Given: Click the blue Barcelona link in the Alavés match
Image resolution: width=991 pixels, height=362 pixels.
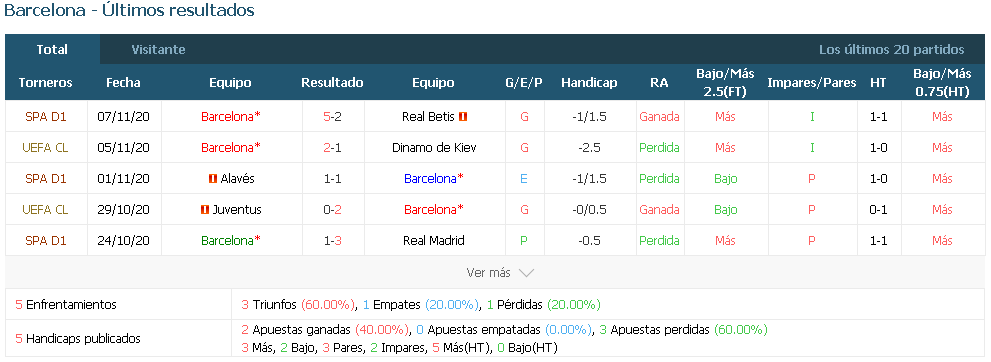Looking at the screenshot, I should coord(434,179).
